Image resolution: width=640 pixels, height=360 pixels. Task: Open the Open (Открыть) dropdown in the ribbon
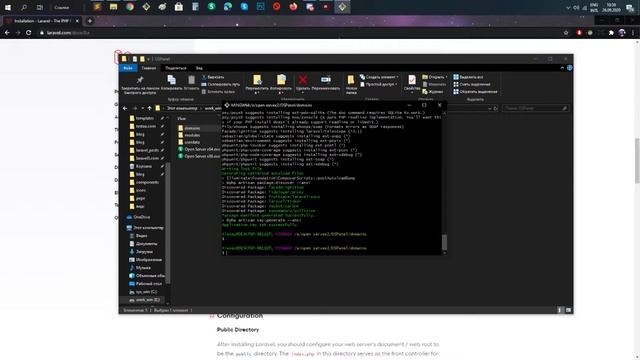[x=435, y=77]
